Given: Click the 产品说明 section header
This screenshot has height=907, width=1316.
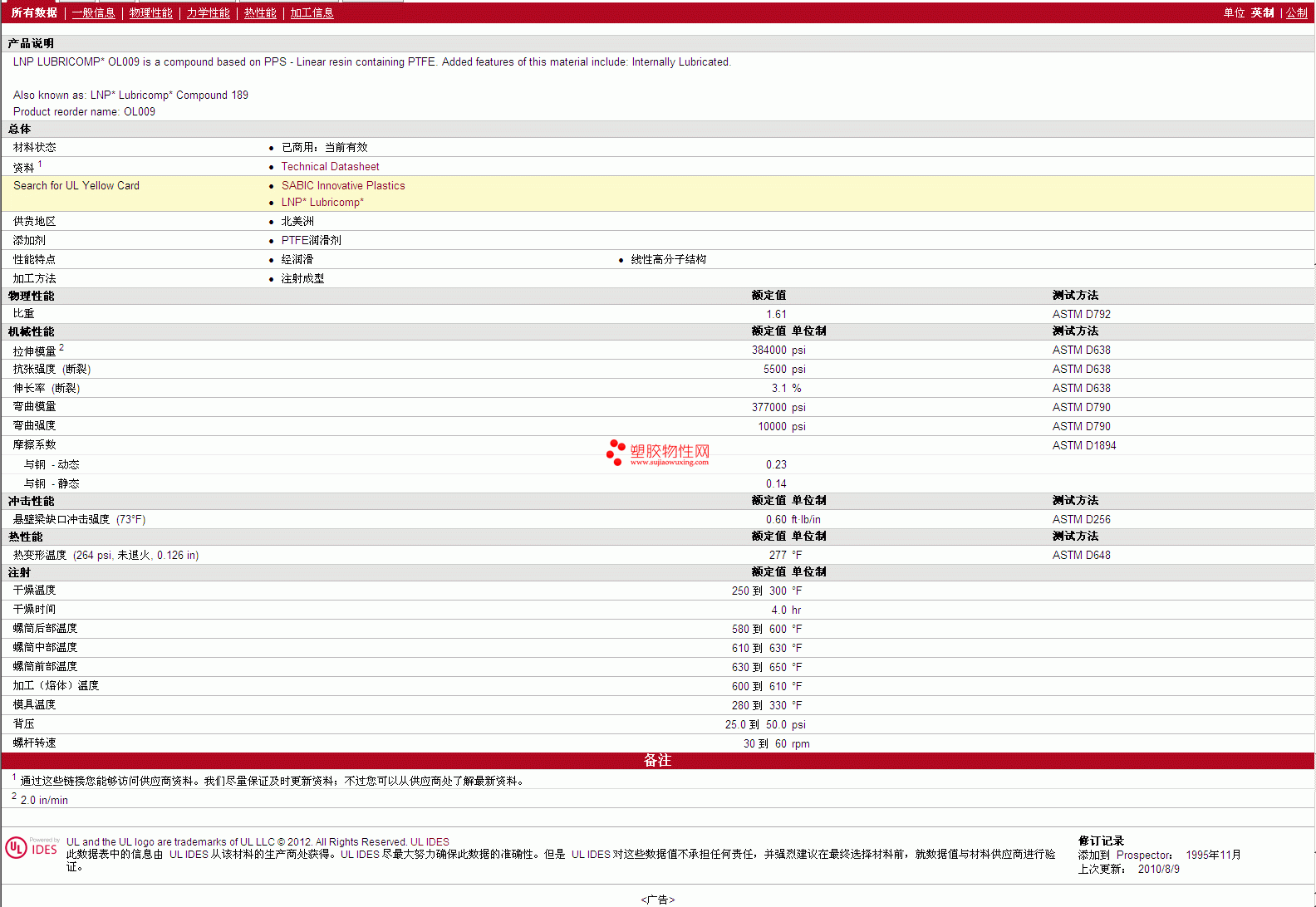Looking at the screenshot, I should [x=31, y=43].
